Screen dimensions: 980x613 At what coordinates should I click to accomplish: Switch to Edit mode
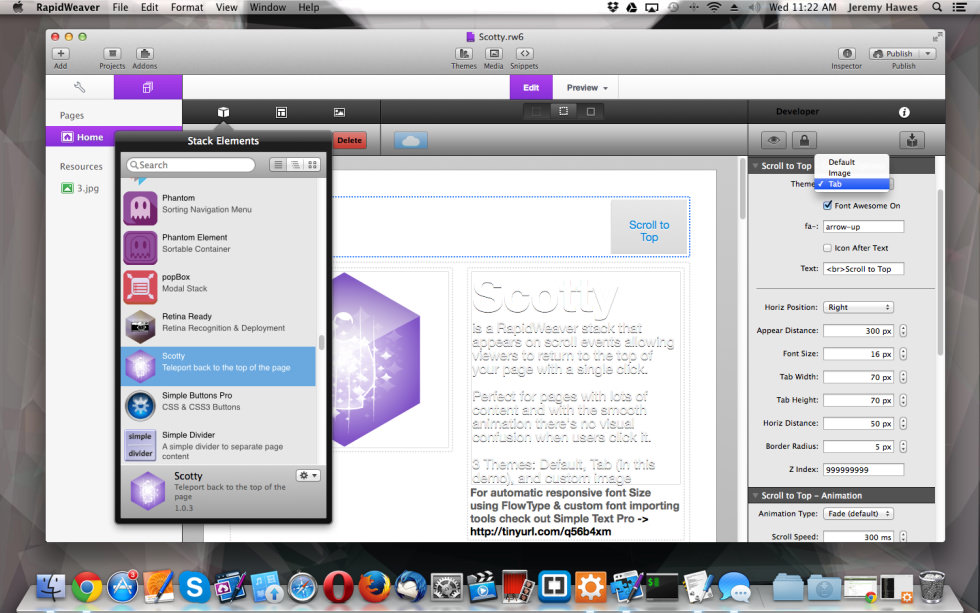point(531,87)
